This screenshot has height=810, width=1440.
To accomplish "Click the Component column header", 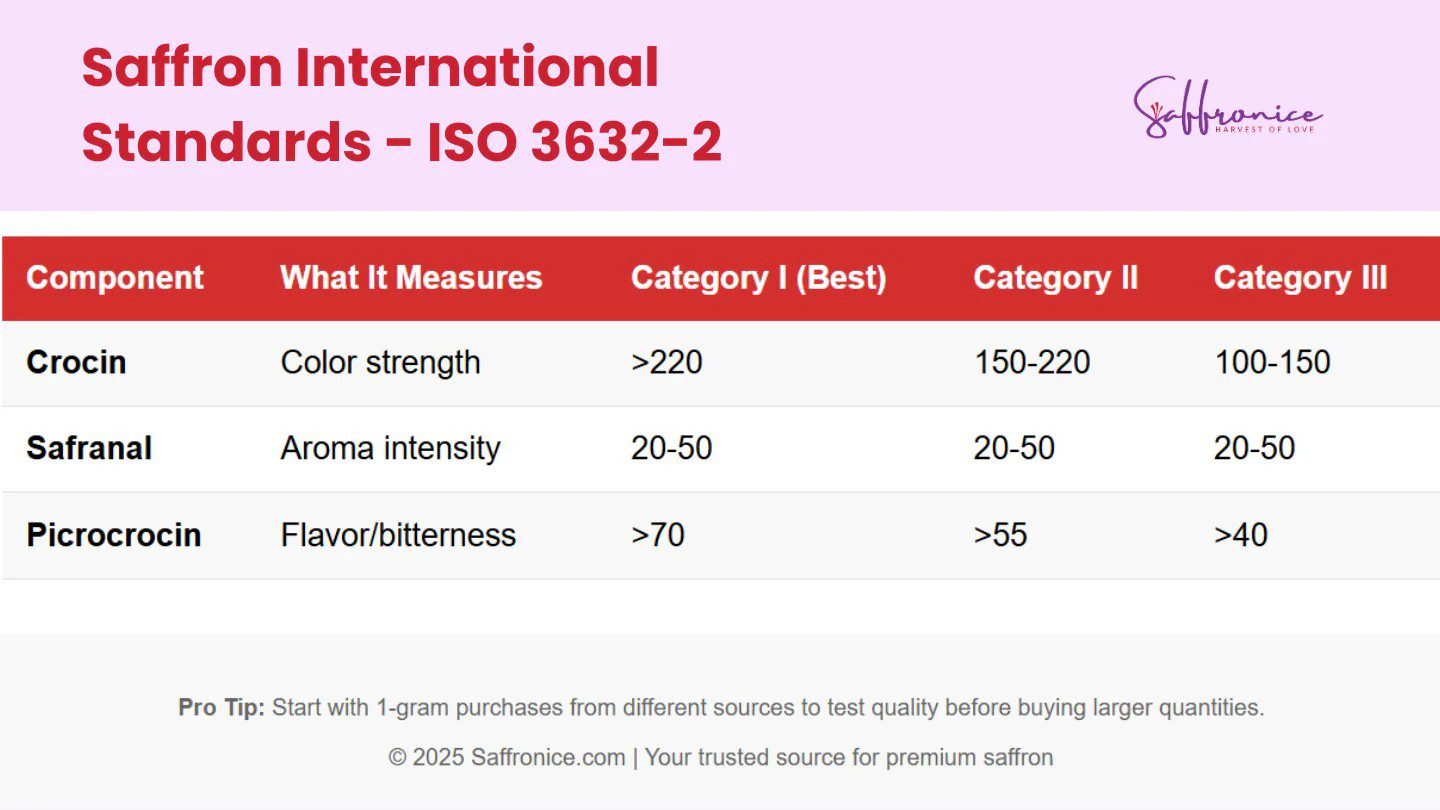I will [x=115, y=278].
